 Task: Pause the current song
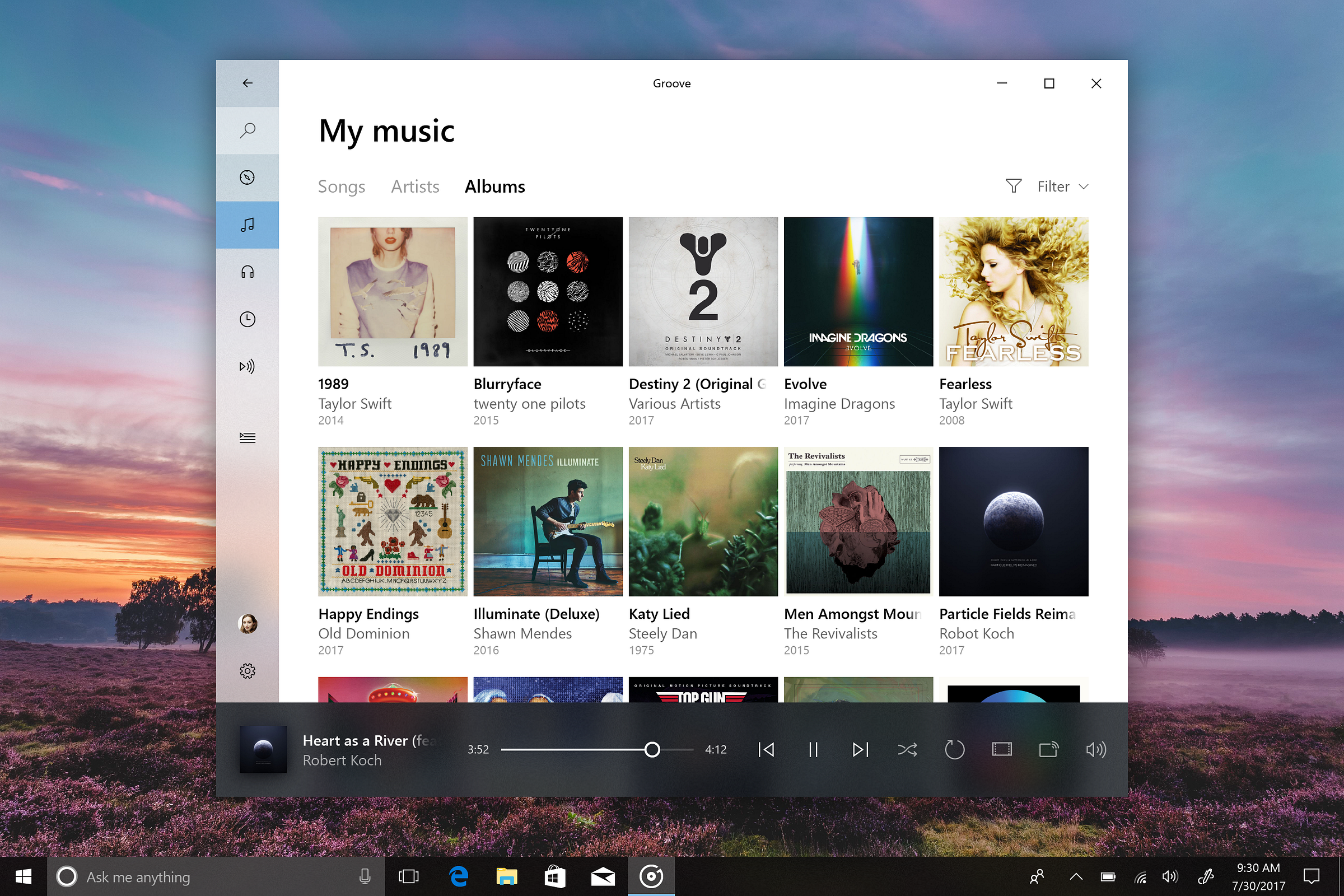pyautogui.click(x=813, y=749)
